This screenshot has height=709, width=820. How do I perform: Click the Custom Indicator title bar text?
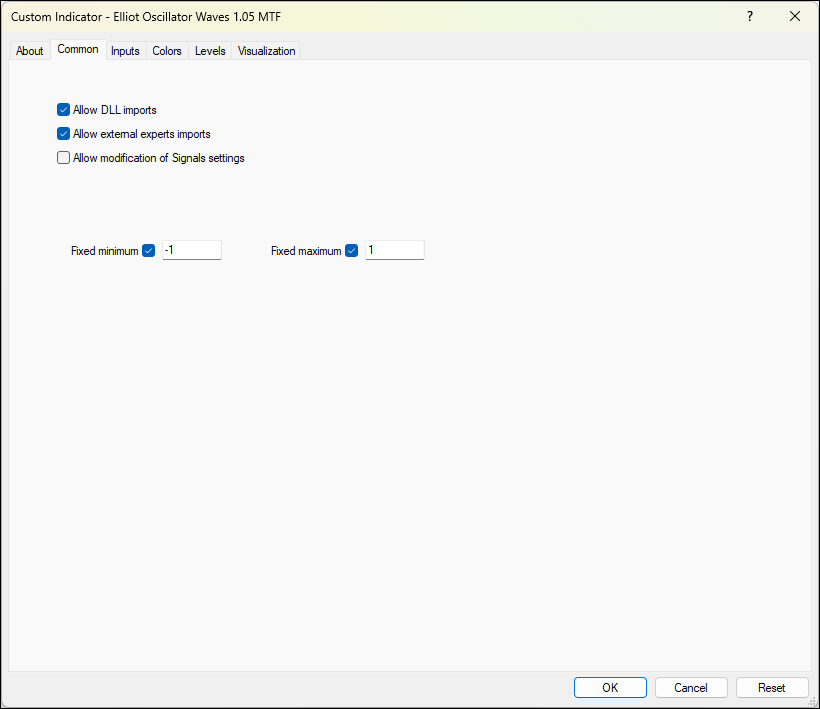139,17
